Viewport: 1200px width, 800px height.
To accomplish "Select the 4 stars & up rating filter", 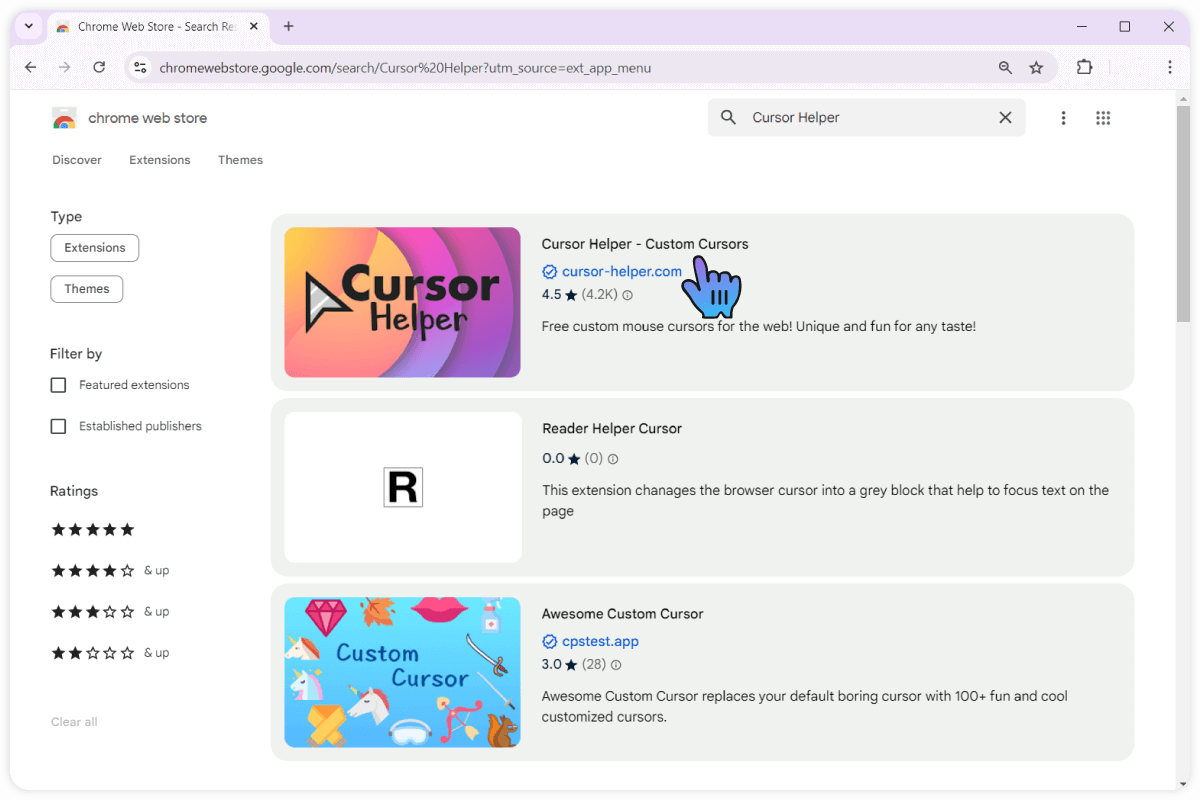I will point(92,571).
